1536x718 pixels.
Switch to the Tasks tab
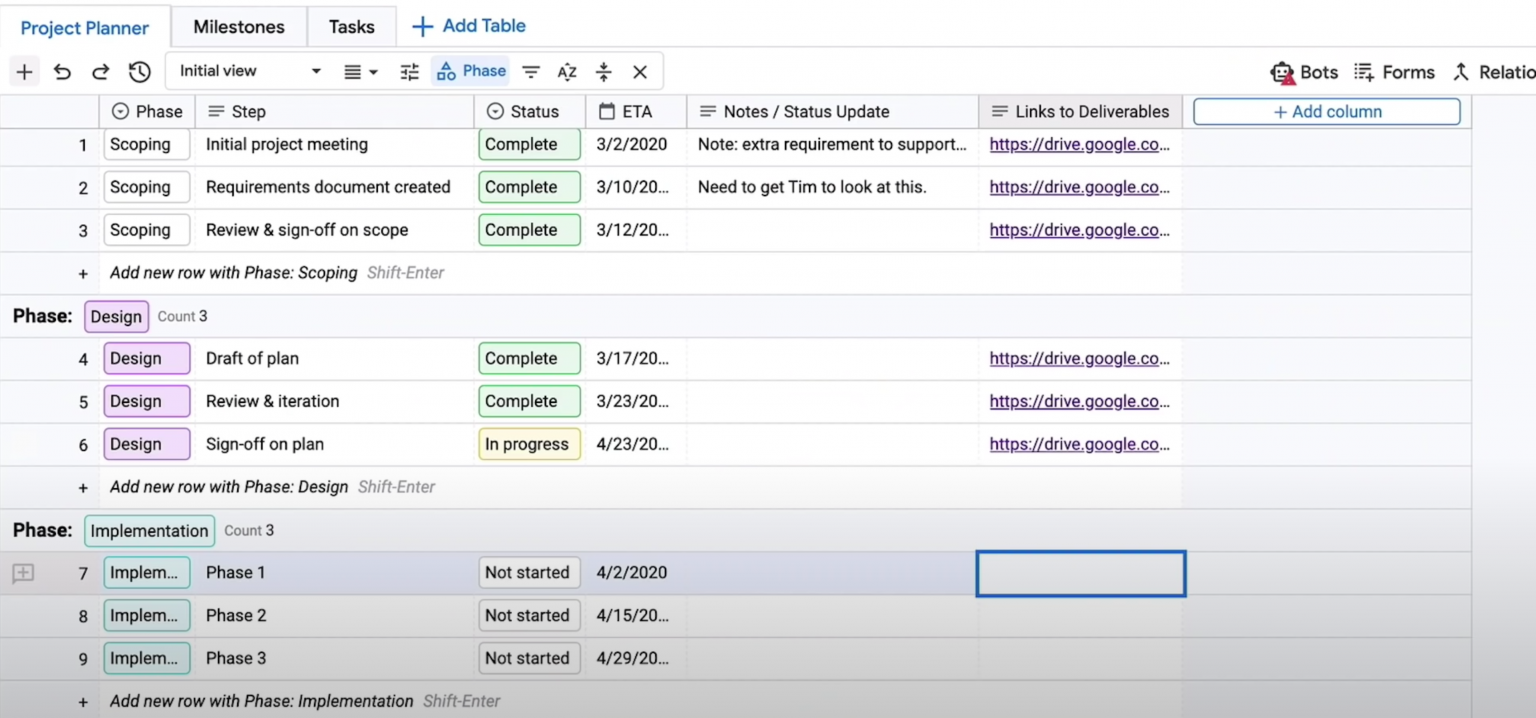click(x=351, y=27)
